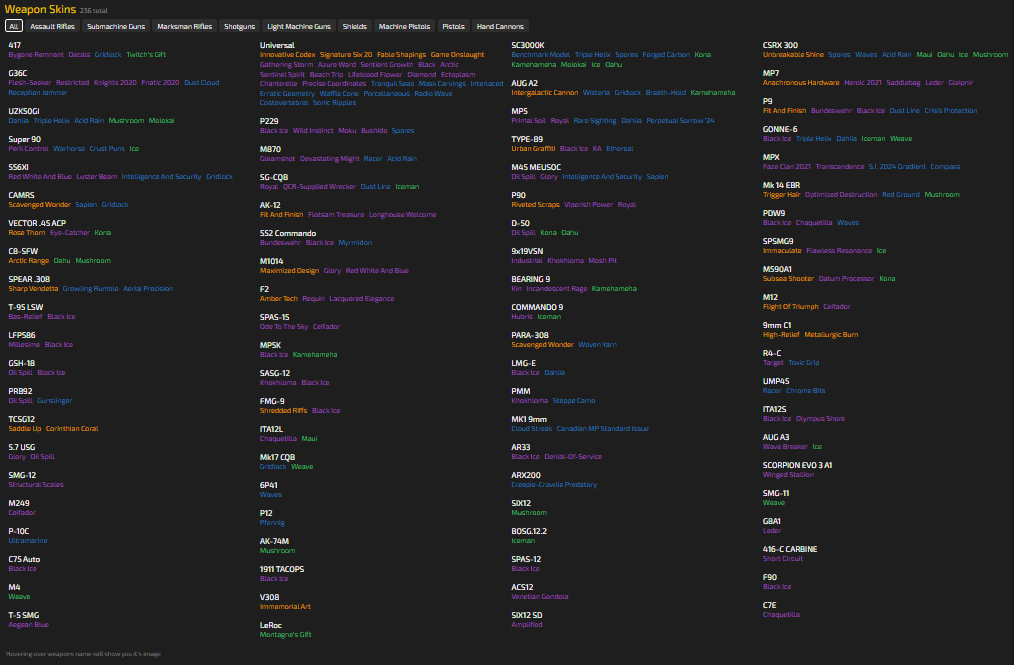This screenshot has height=665, width=1014.
Task: Select the Innovative Codex universal skin
Action: (x=288, y=54)
